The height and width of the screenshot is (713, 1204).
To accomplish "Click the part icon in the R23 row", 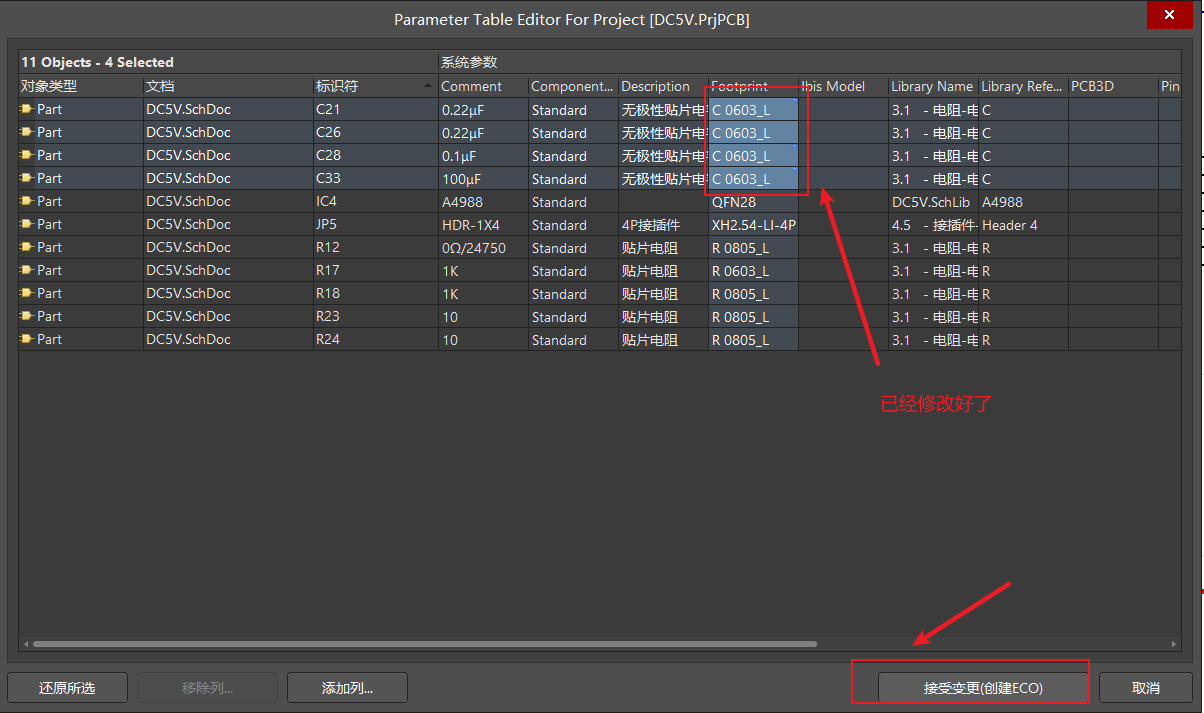I will 27,316.
